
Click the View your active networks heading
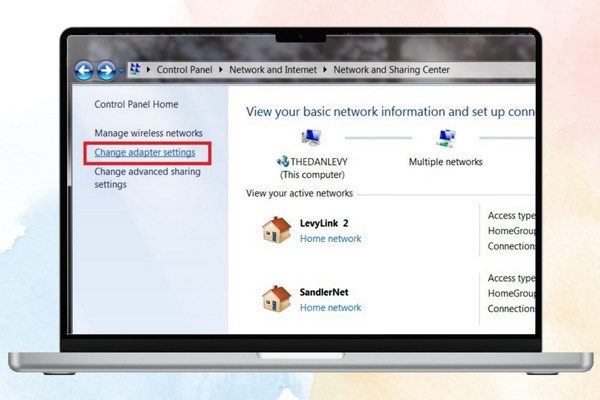299,193
